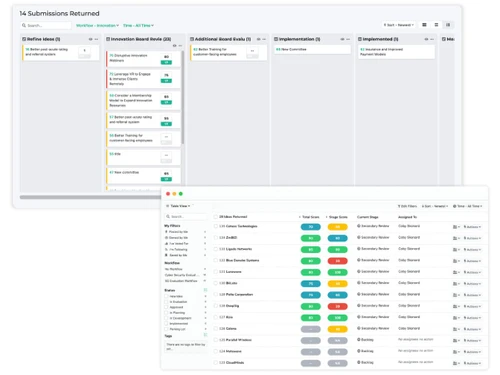The image size is (500, 375).
Task: Select the Implemented column checkbox
Action: (360, 39)
